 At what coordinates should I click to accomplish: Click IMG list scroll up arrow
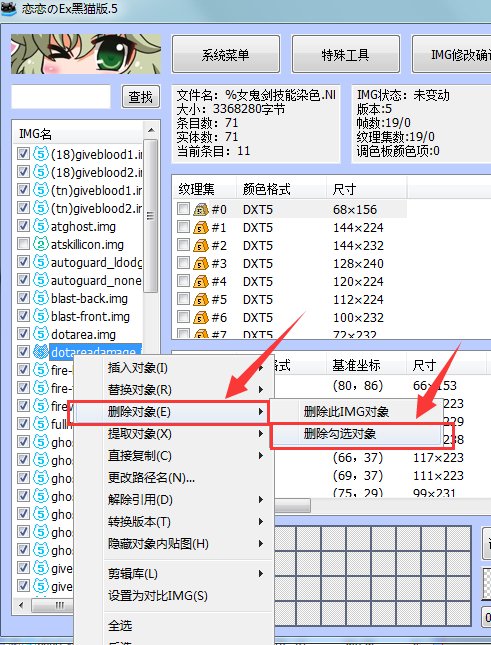click(x=151, y=130)
